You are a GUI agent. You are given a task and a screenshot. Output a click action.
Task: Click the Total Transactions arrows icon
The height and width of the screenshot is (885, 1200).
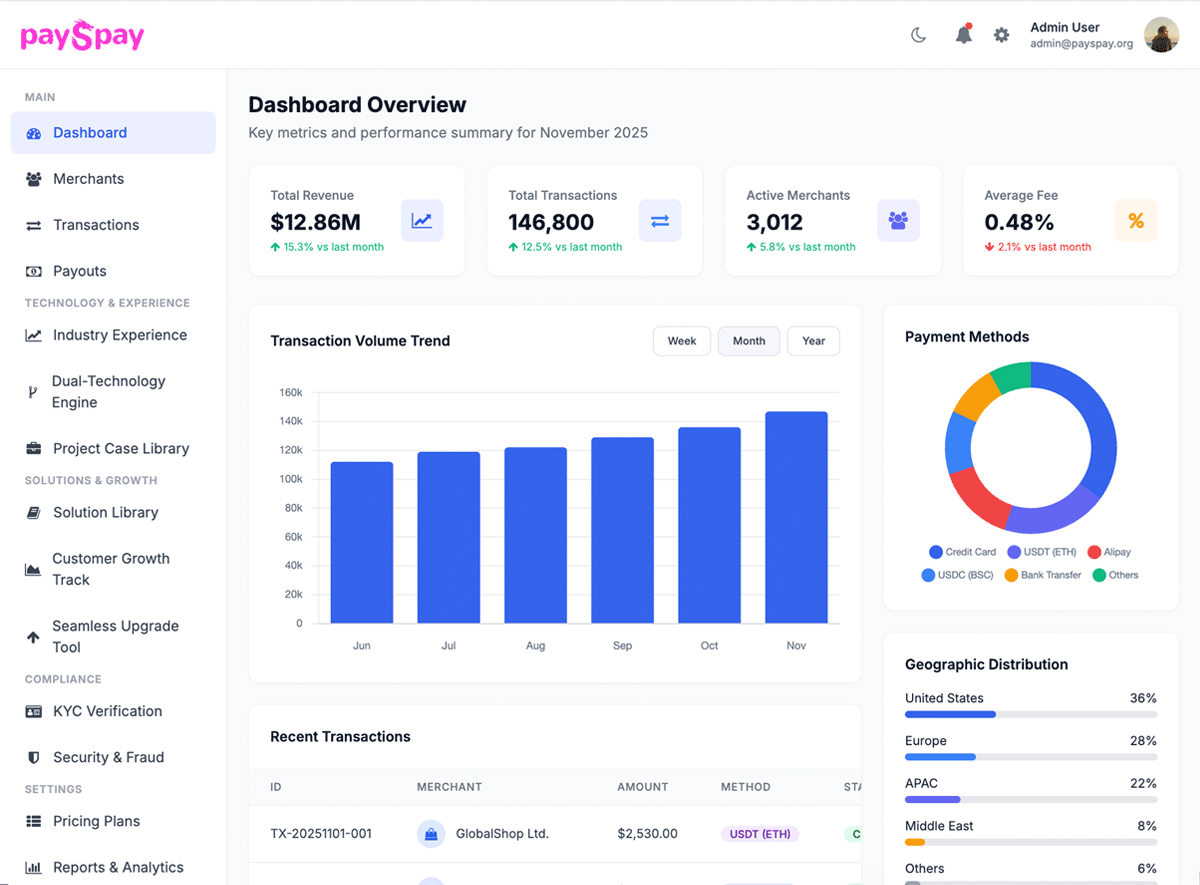tap(660, 221)
